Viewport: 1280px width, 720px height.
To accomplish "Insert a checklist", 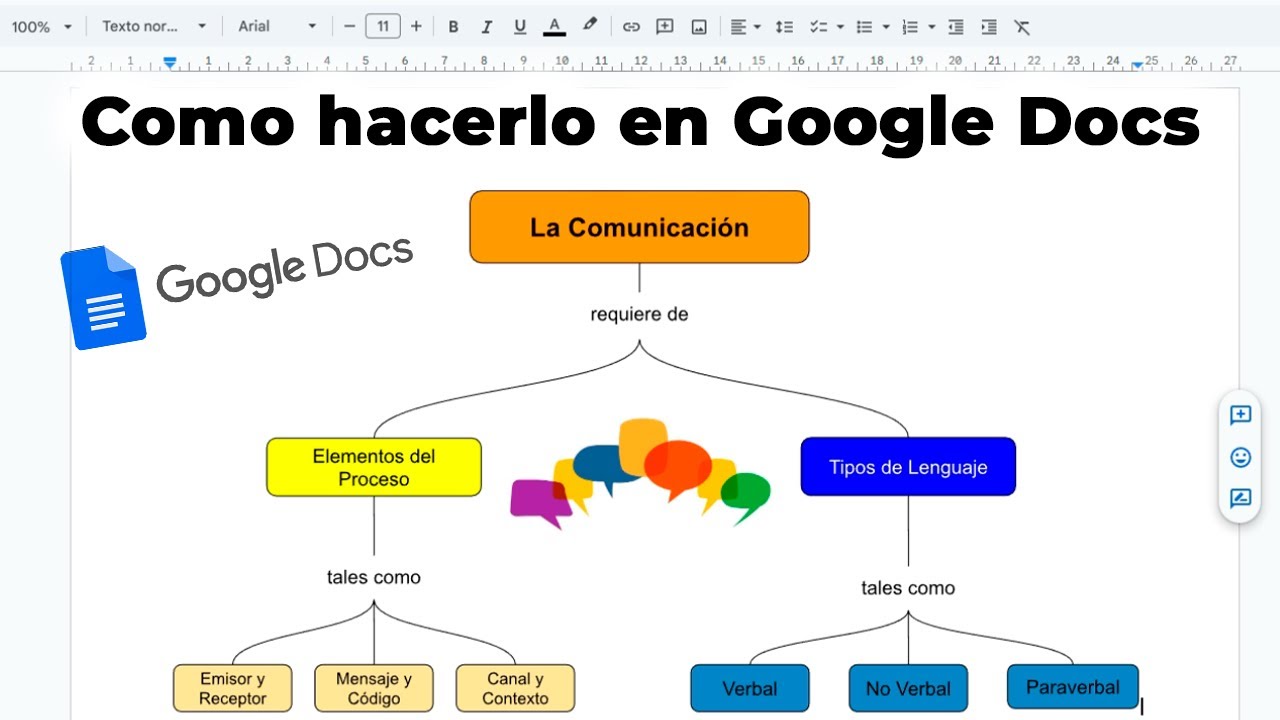I will pos(818,27).
